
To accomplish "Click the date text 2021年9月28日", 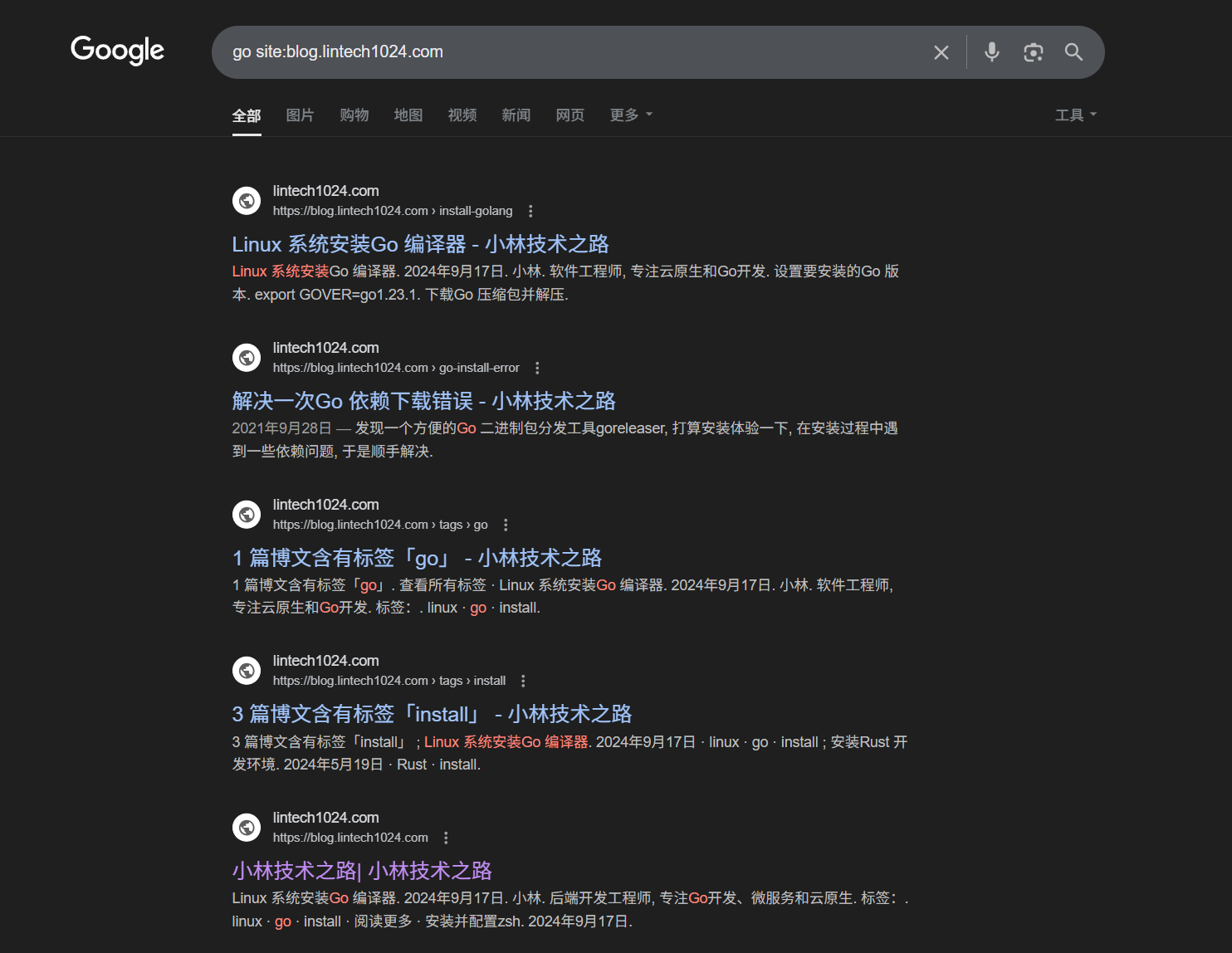I will point(281,428).
